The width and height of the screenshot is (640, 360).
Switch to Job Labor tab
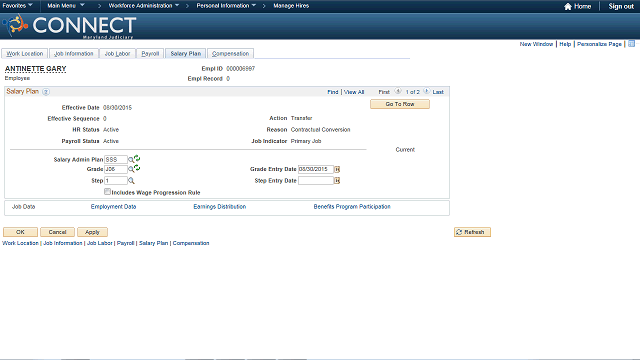coord(117,53)
